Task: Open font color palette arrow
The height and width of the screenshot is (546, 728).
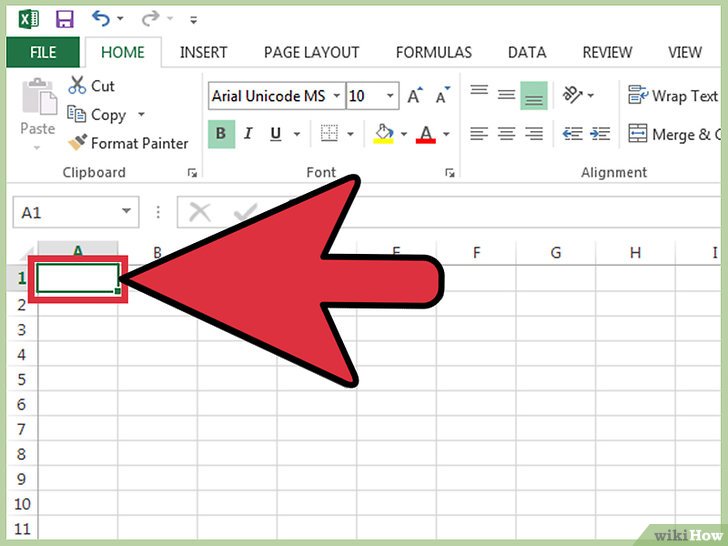Action: coord(446,134)
